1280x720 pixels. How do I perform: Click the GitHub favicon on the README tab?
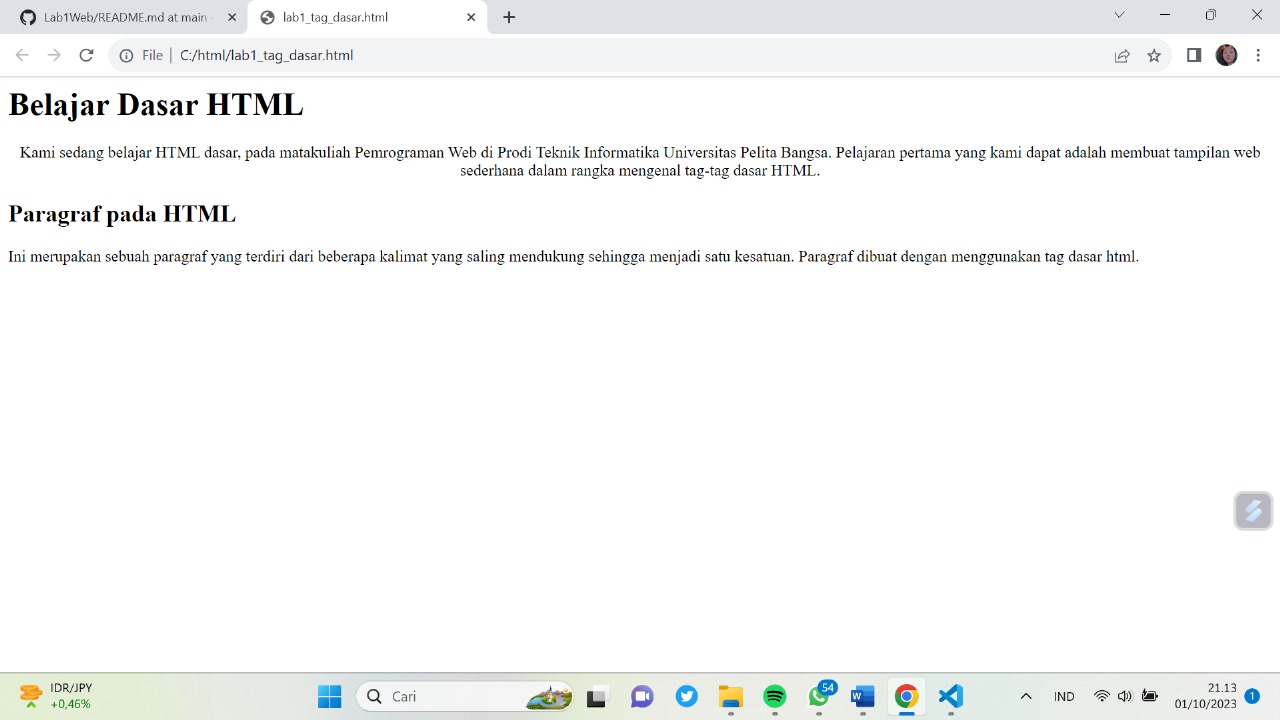click(27, 17)
